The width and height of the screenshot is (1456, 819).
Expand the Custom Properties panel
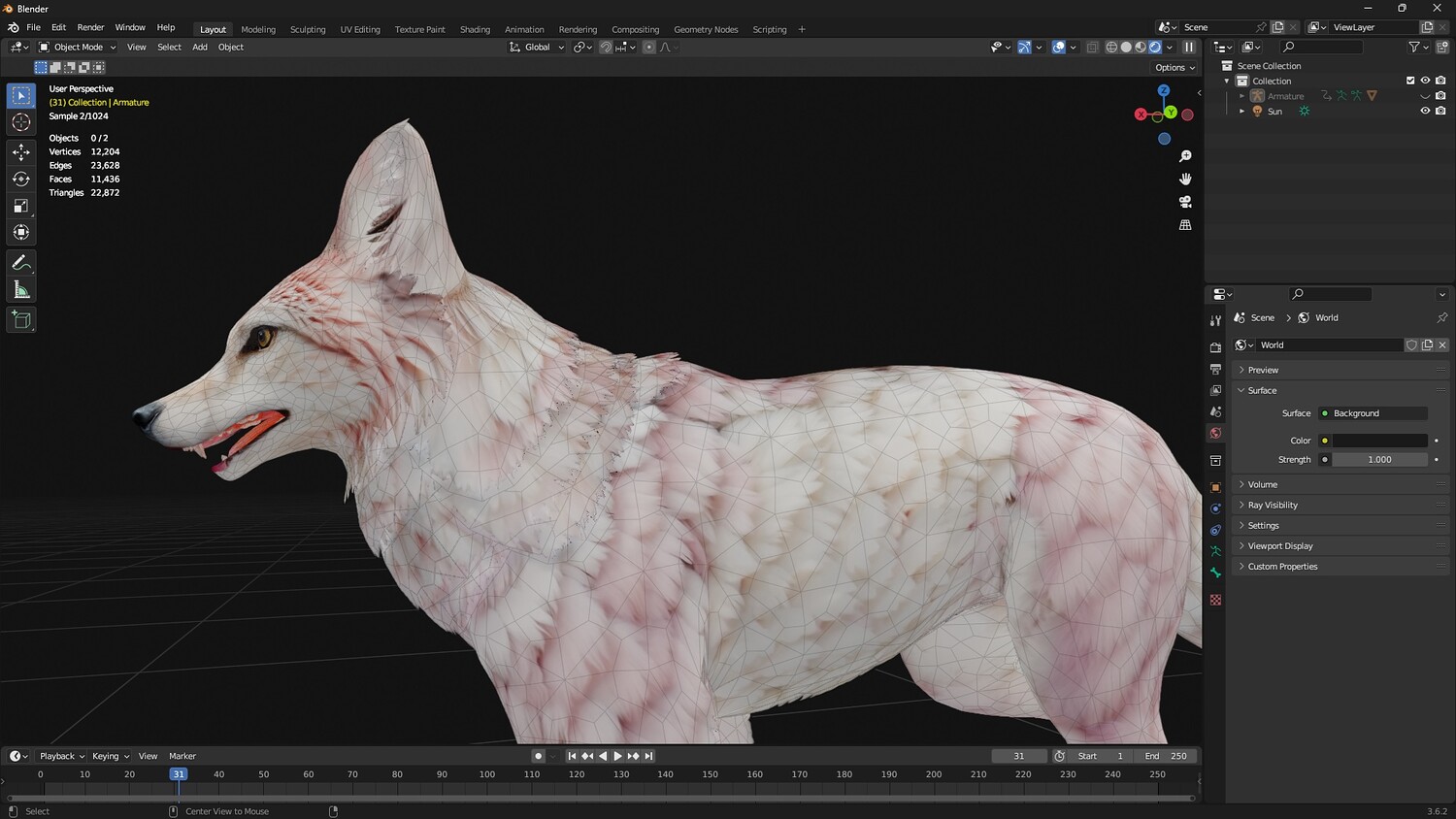pos(1340,566)
